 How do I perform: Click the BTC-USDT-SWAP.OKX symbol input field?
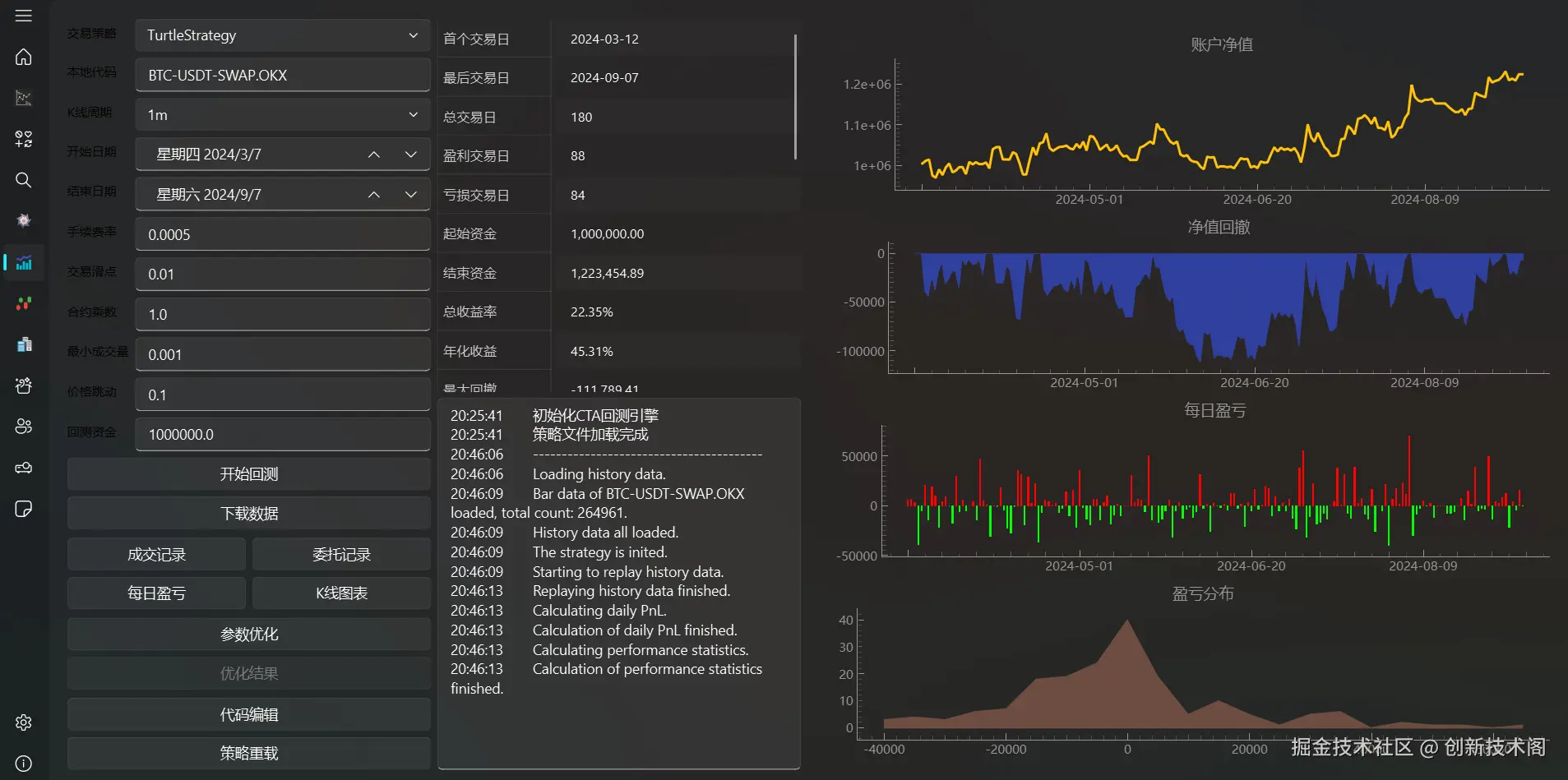pos(283,75)
